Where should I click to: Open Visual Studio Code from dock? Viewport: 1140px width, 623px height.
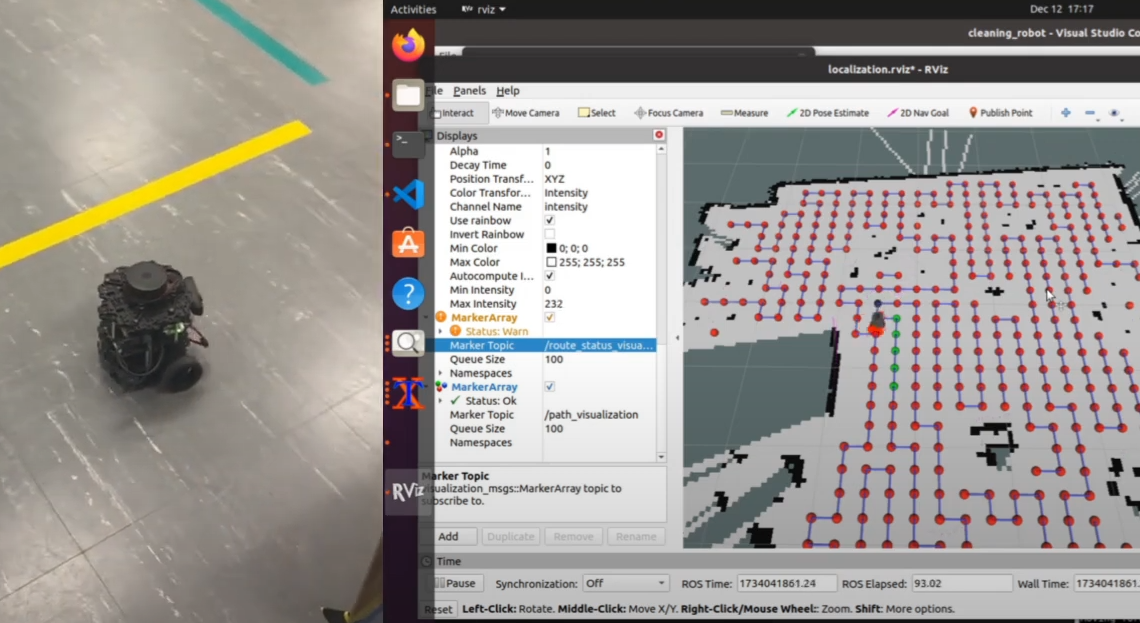click(x=408, y=194)
